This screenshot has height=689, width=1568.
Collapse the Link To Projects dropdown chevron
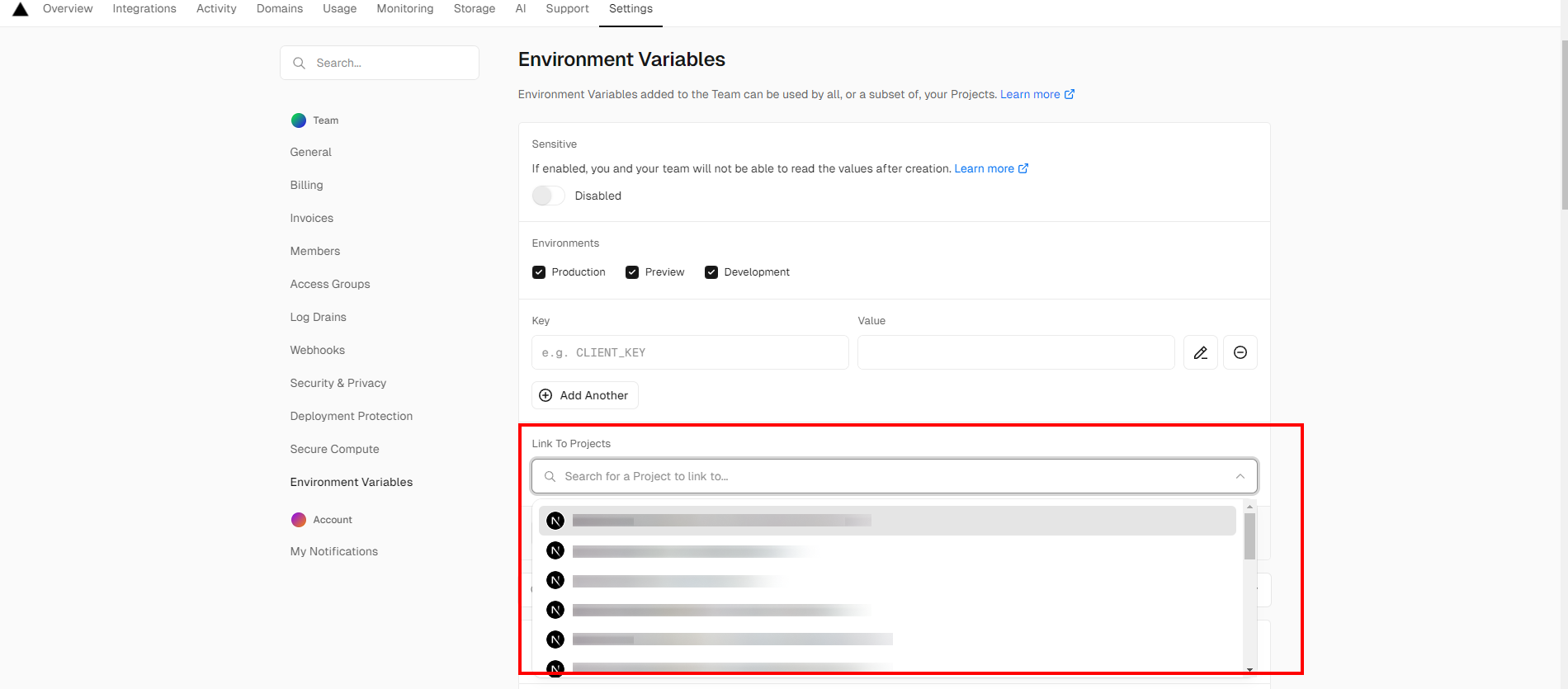(1240, 476)
